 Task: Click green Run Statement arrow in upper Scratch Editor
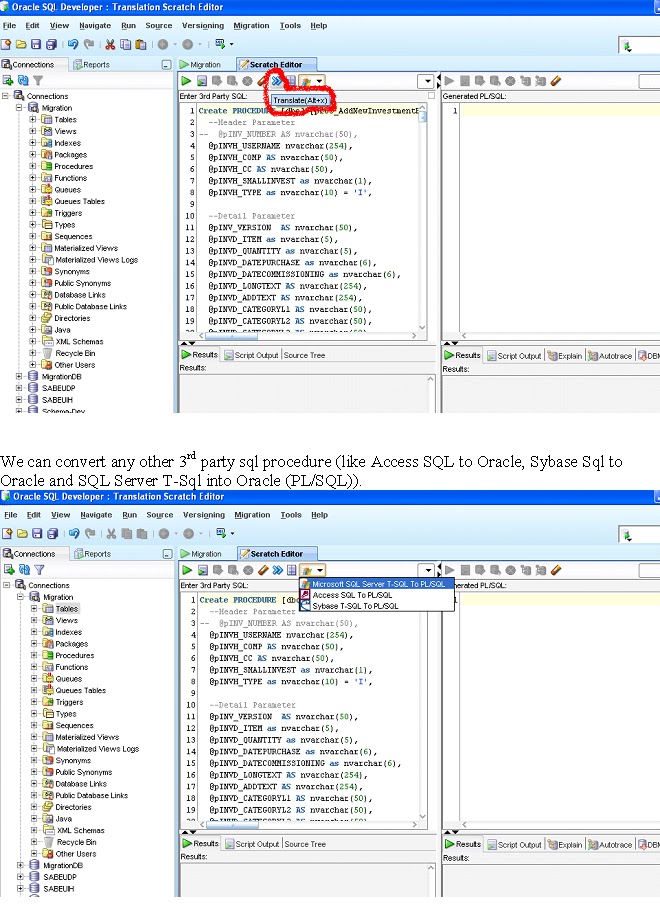click(x=186, y=81)
